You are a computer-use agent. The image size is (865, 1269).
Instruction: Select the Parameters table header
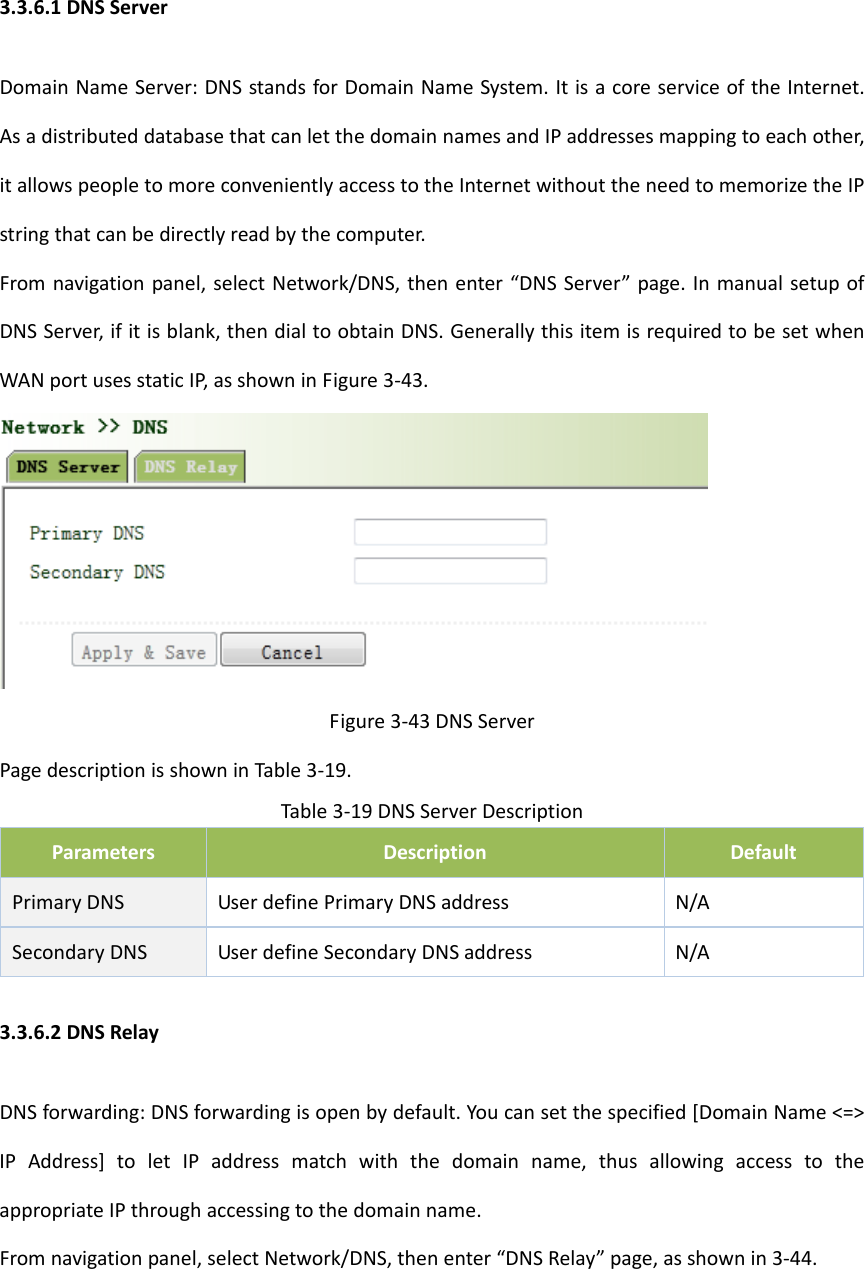click(102, 852)
